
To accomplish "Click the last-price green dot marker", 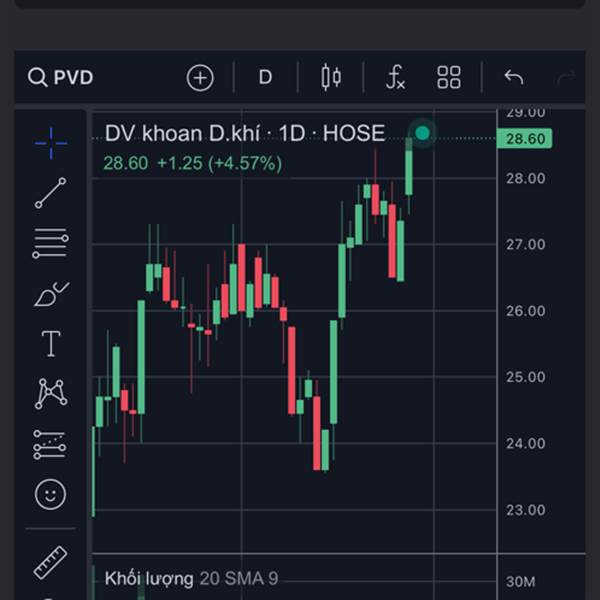I will pos(422,133).
